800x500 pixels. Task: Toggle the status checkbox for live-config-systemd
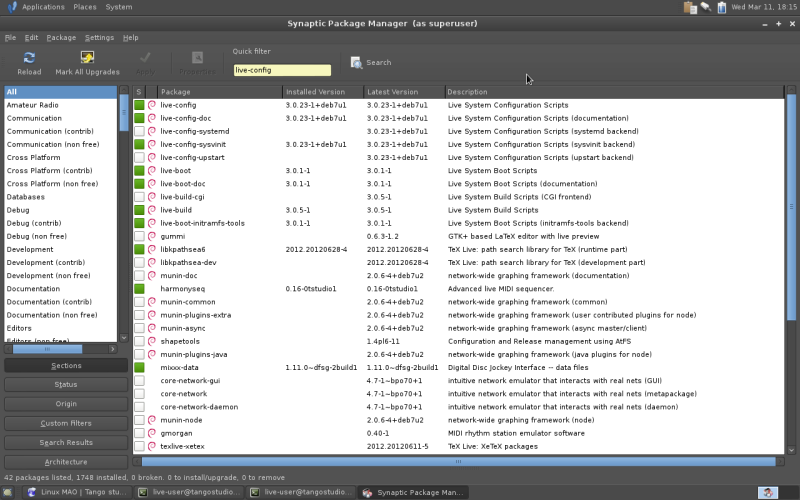pos(139,131)
